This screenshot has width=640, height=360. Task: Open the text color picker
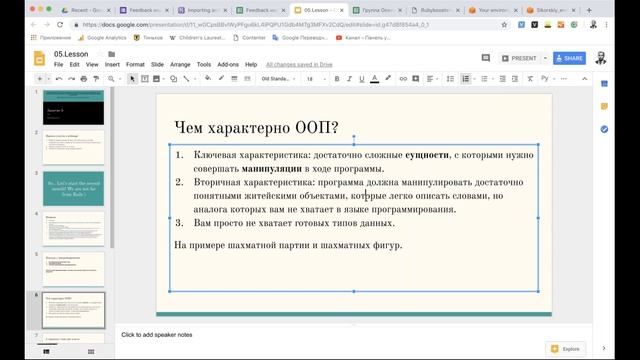[374, 79]
